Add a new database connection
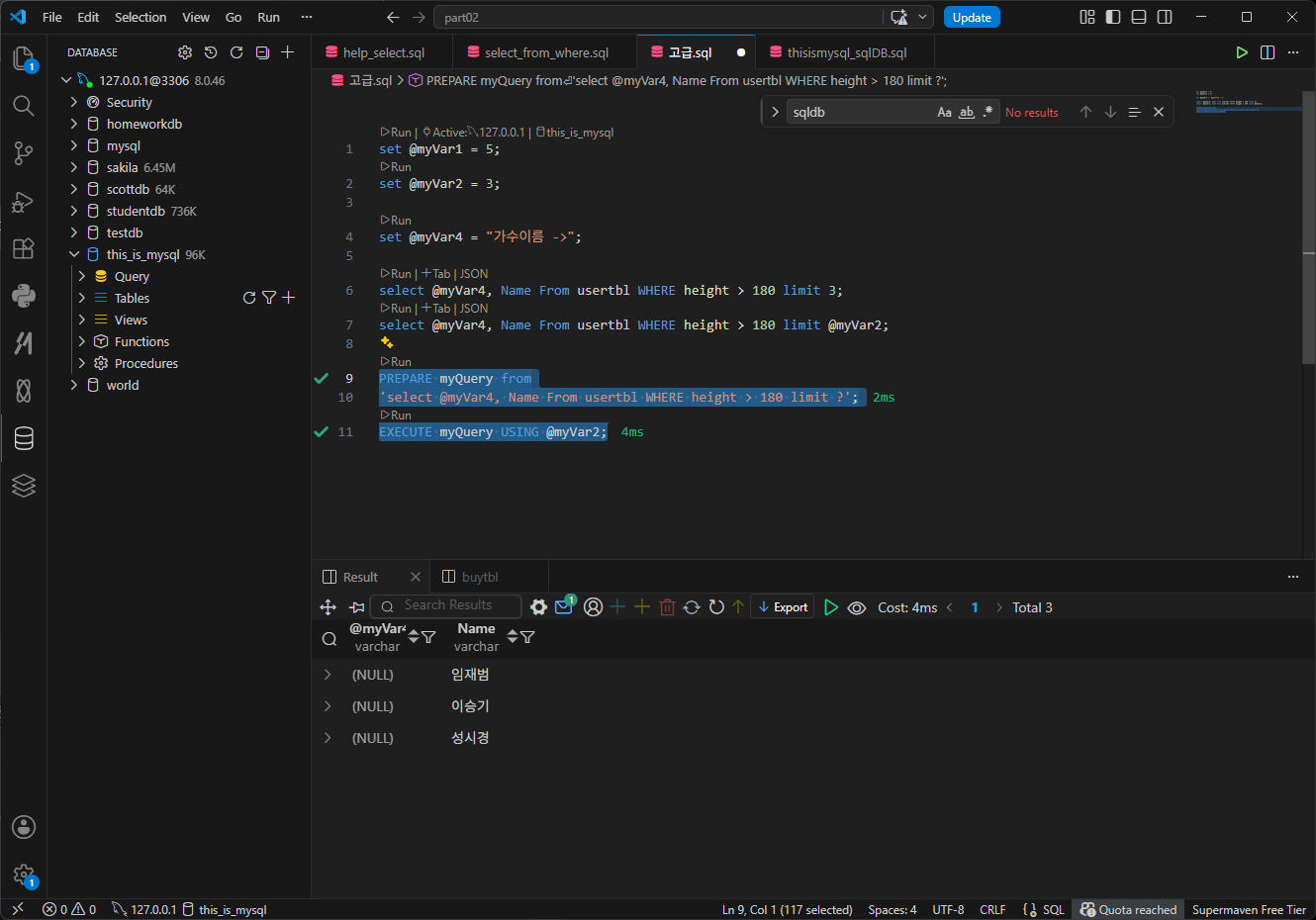 (288, 52)
